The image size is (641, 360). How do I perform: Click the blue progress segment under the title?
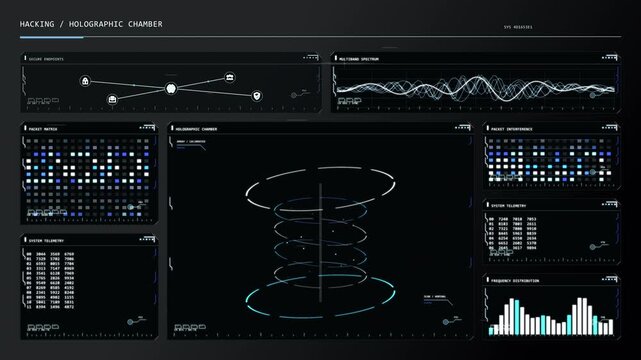click(x=52, y=37)
